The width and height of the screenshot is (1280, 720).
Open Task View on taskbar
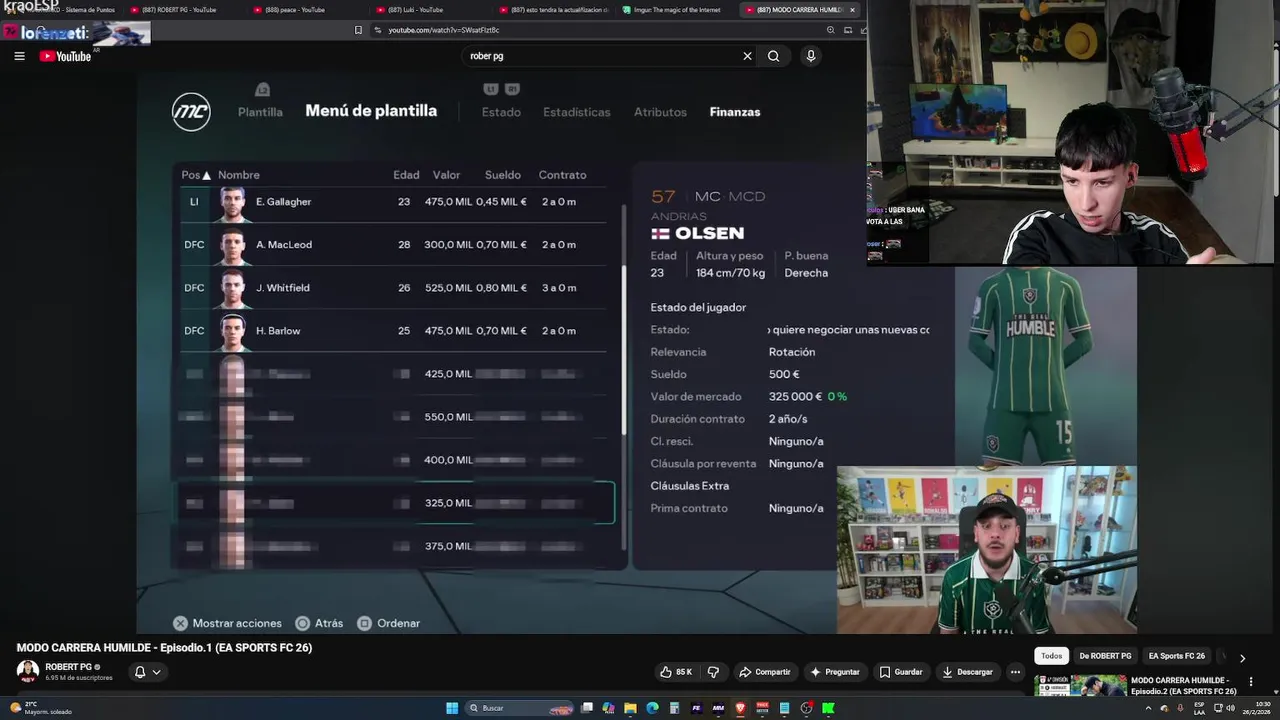[587, 708]
